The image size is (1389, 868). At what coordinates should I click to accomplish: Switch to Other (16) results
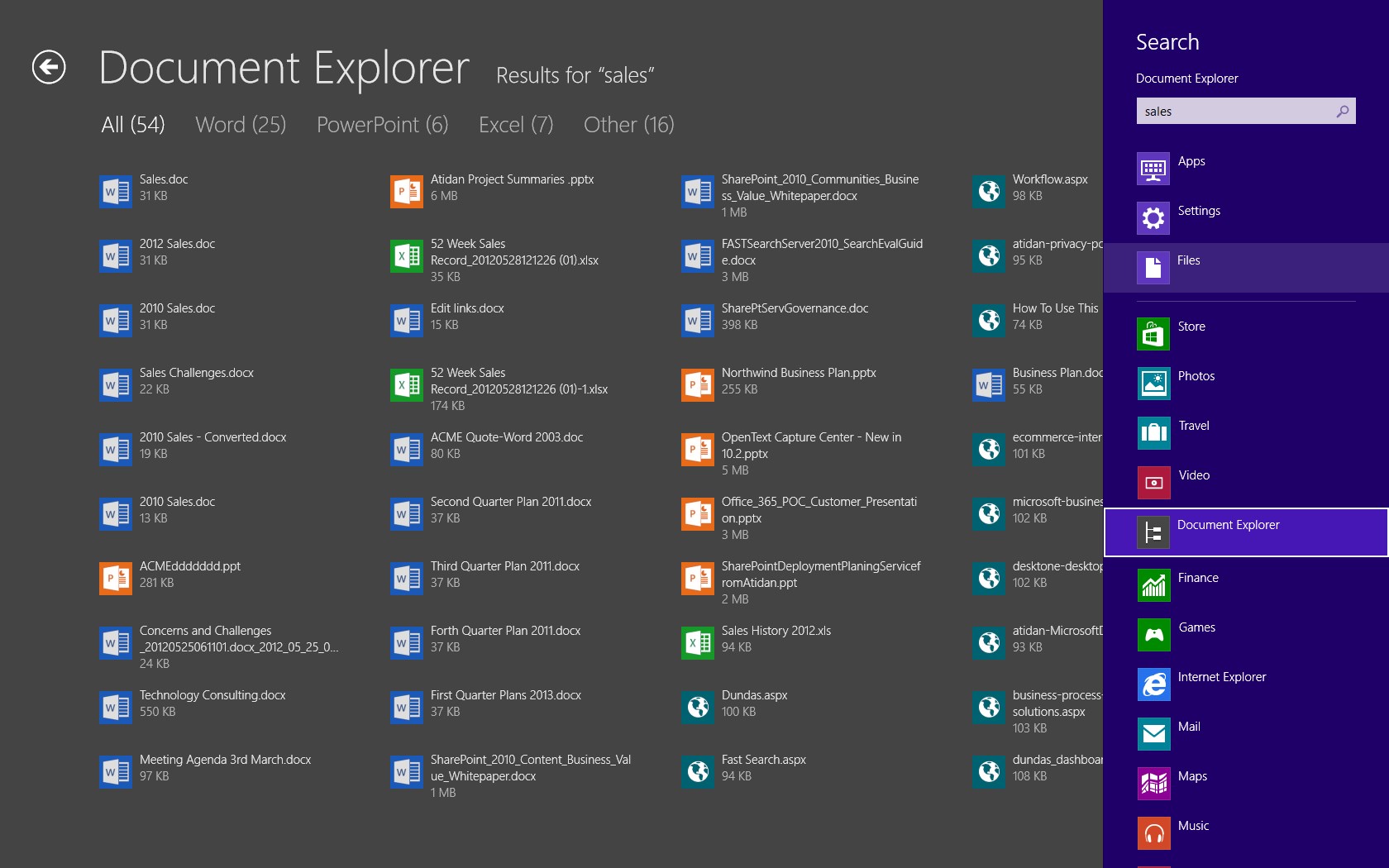click(629, 125)
